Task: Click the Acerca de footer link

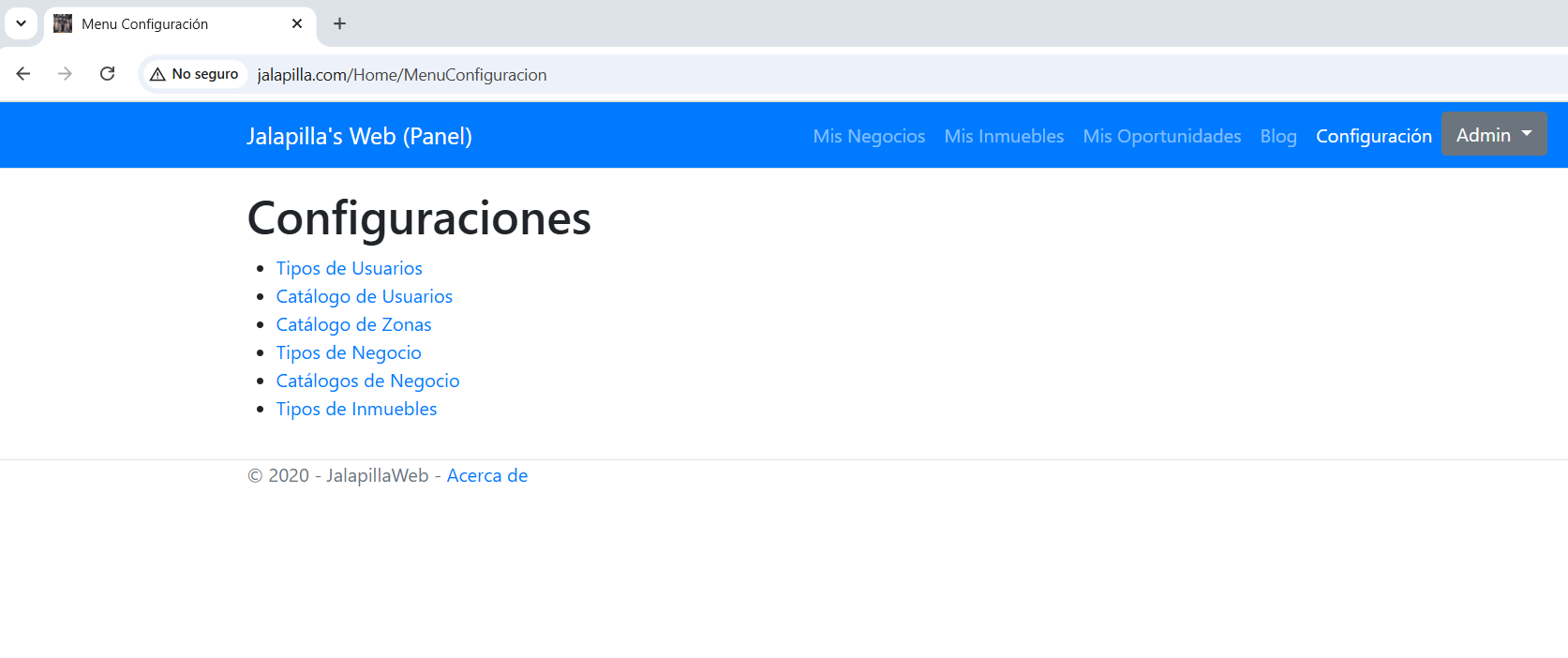Action: click(486, 475)
